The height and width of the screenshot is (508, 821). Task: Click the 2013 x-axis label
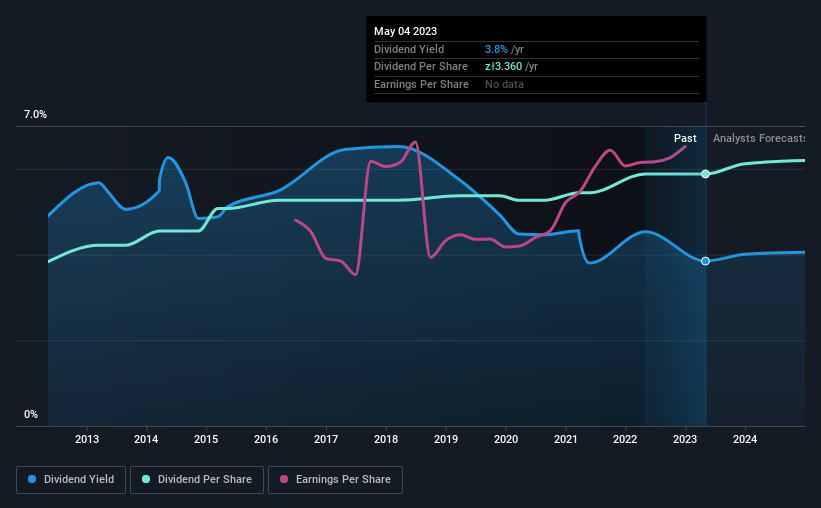(86, 439)
